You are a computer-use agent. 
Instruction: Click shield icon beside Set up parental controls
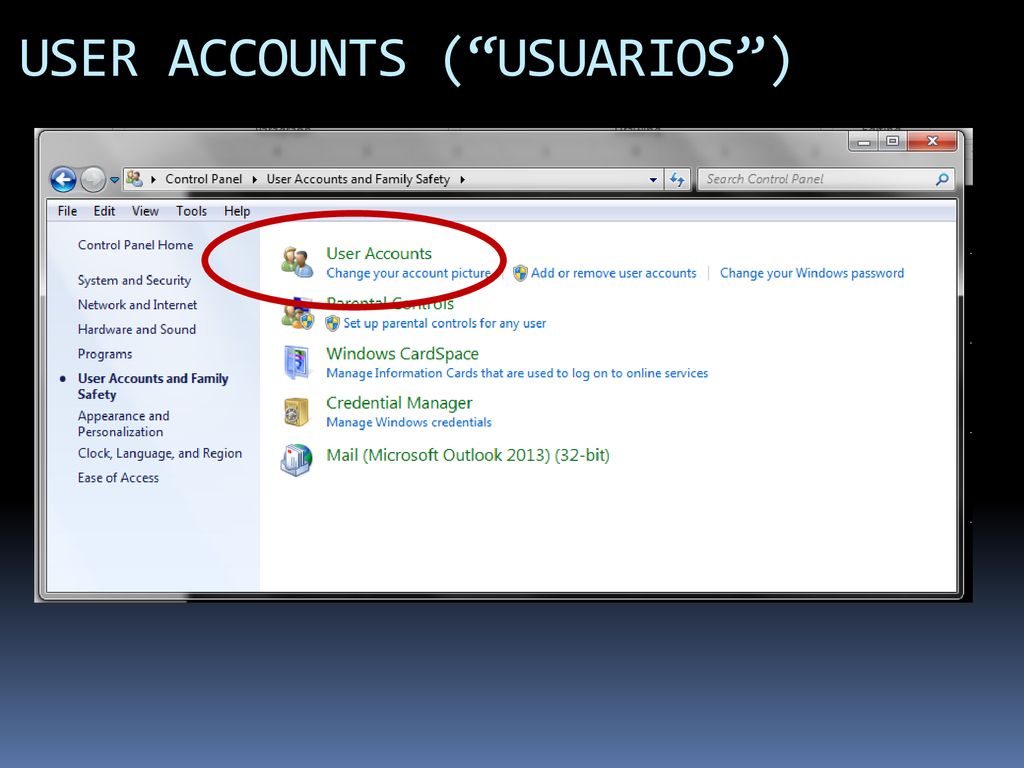click(x=332, y=323)
